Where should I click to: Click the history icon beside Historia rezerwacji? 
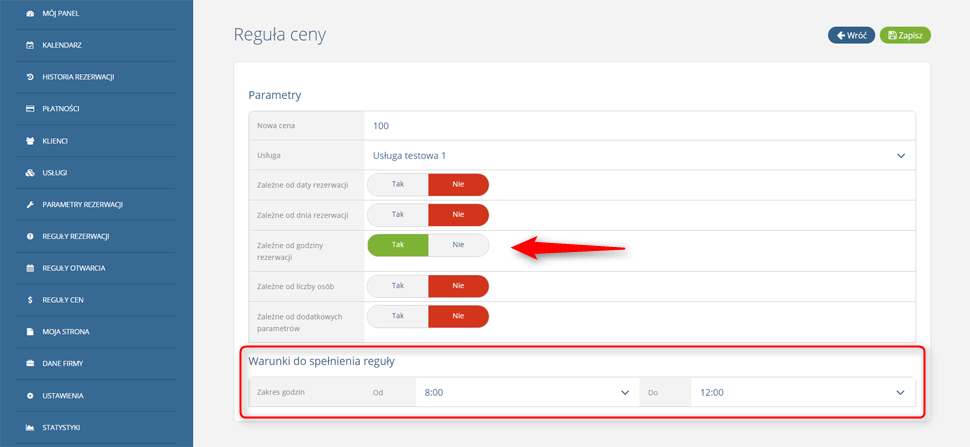[x=30, y=77]
